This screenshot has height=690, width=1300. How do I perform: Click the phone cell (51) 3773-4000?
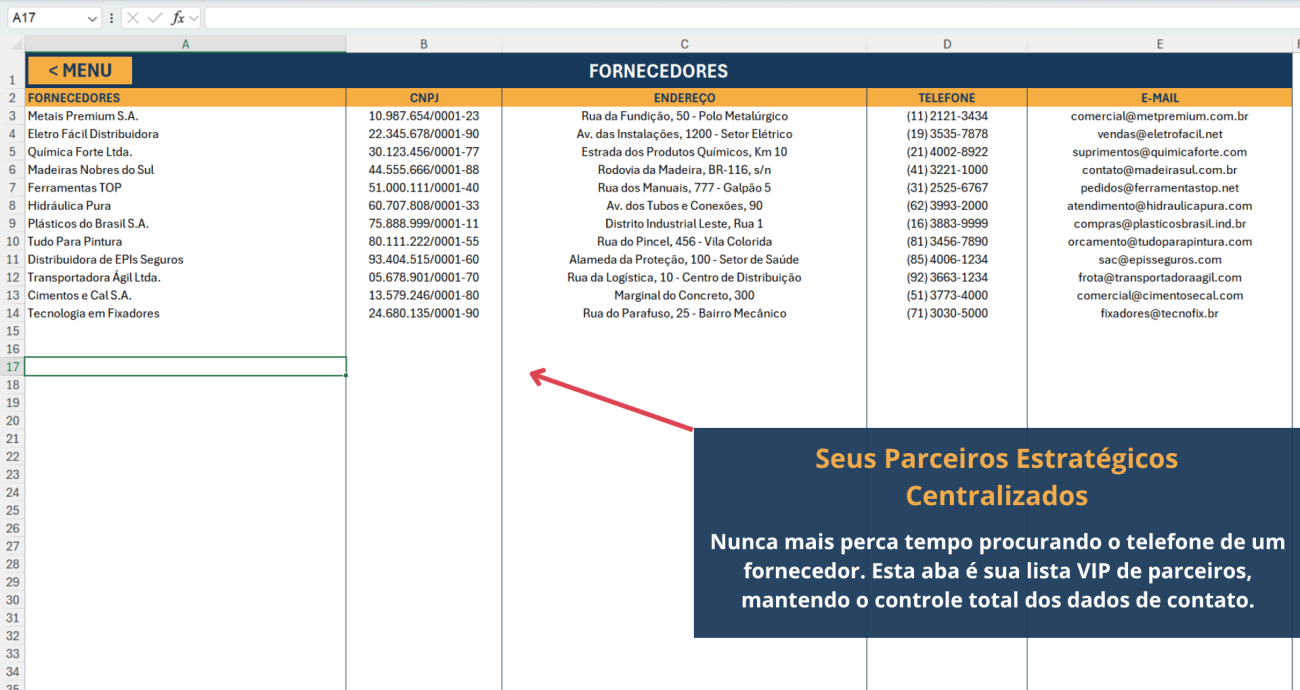tap(946, 294)
